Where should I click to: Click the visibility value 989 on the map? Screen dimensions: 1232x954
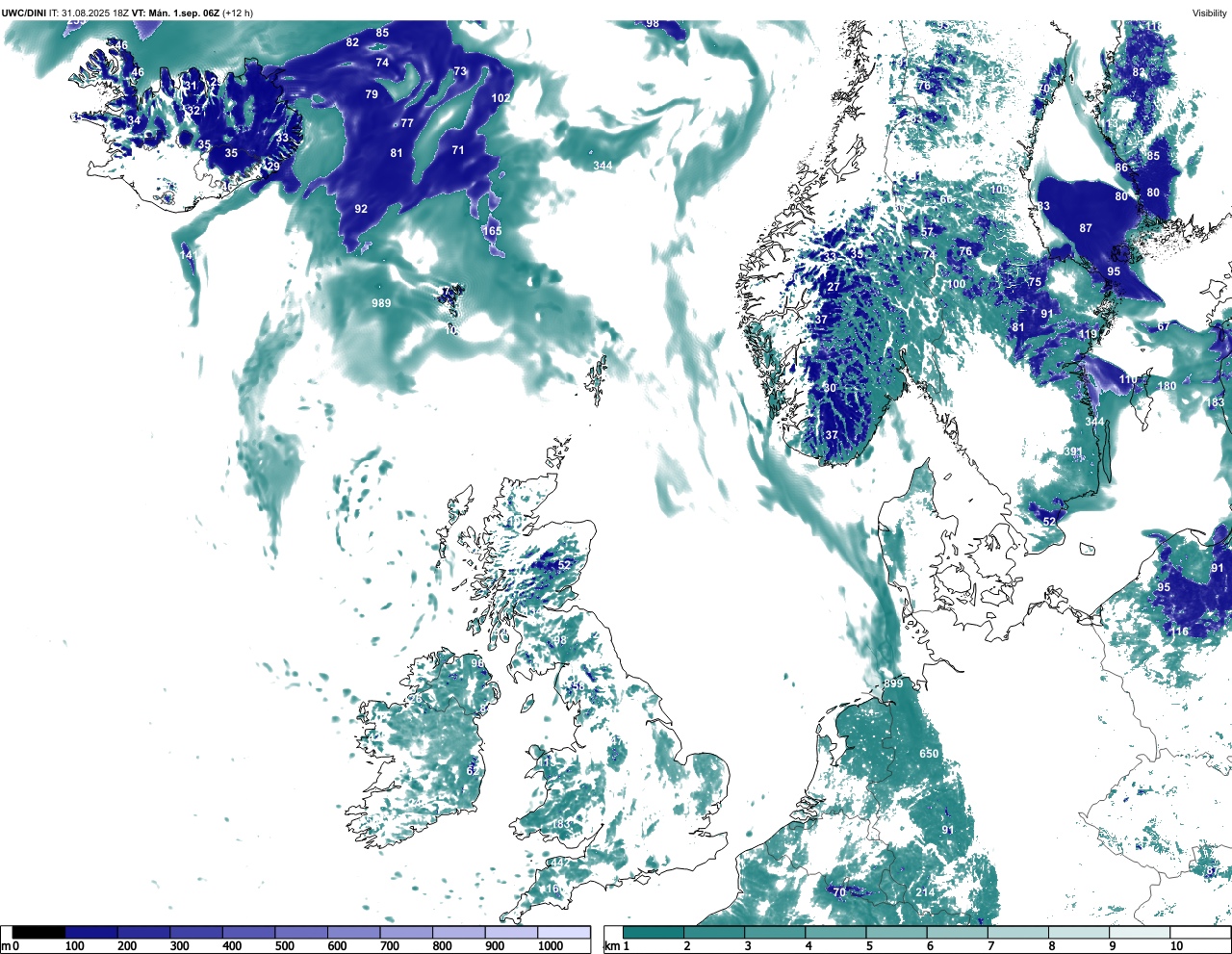coord(381,303)
